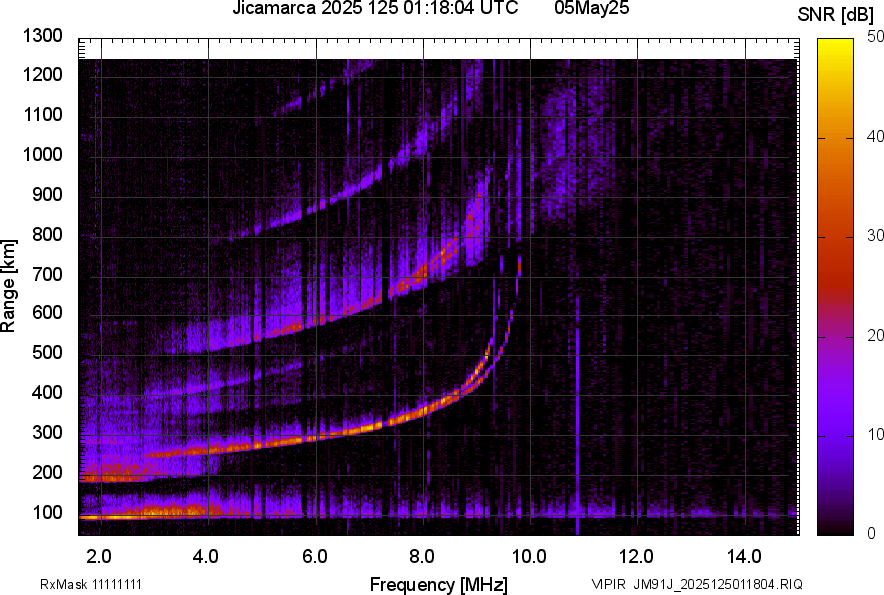
Task: Click the frequency tick label 6.0
Action: coord(315,557)
